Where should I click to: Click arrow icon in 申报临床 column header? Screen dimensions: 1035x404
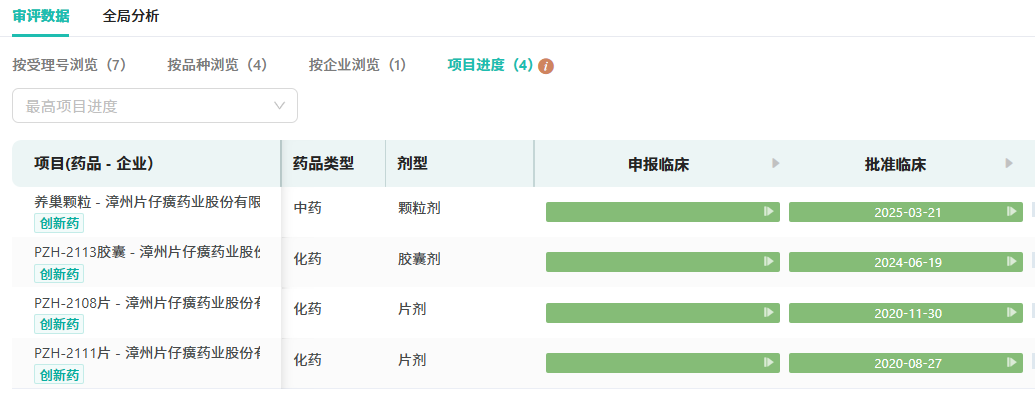pyautogui.click(x=776, y=164)
